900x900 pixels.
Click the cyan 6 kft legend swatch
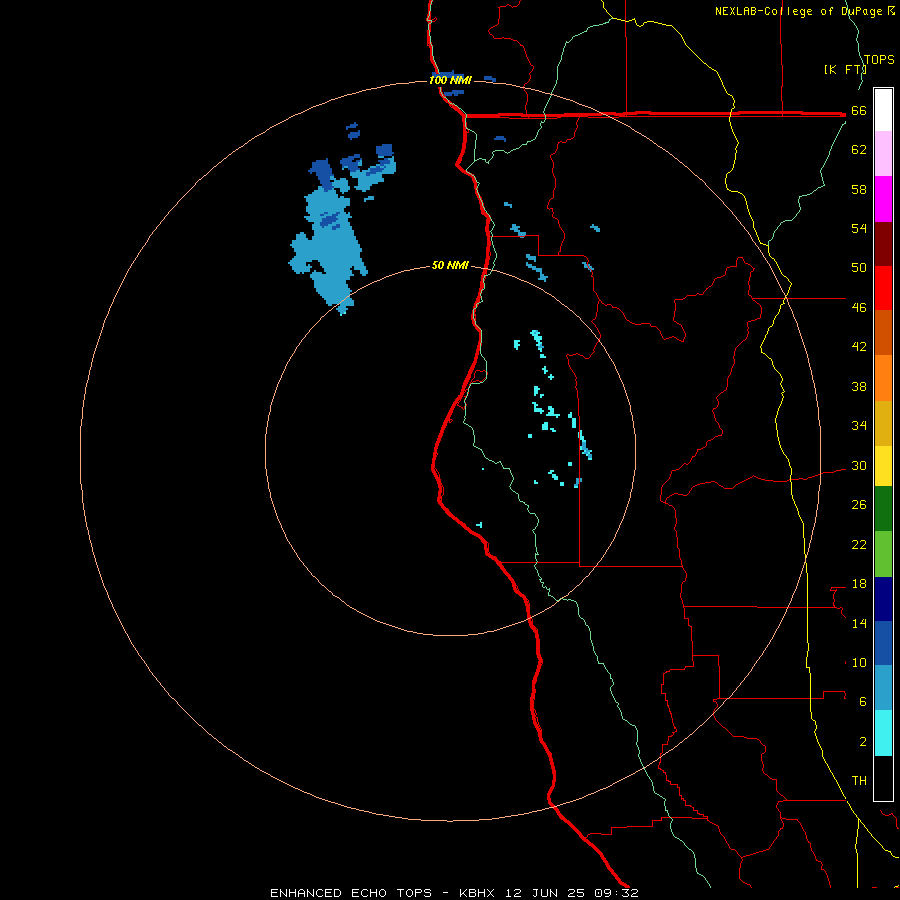point(883,733)
